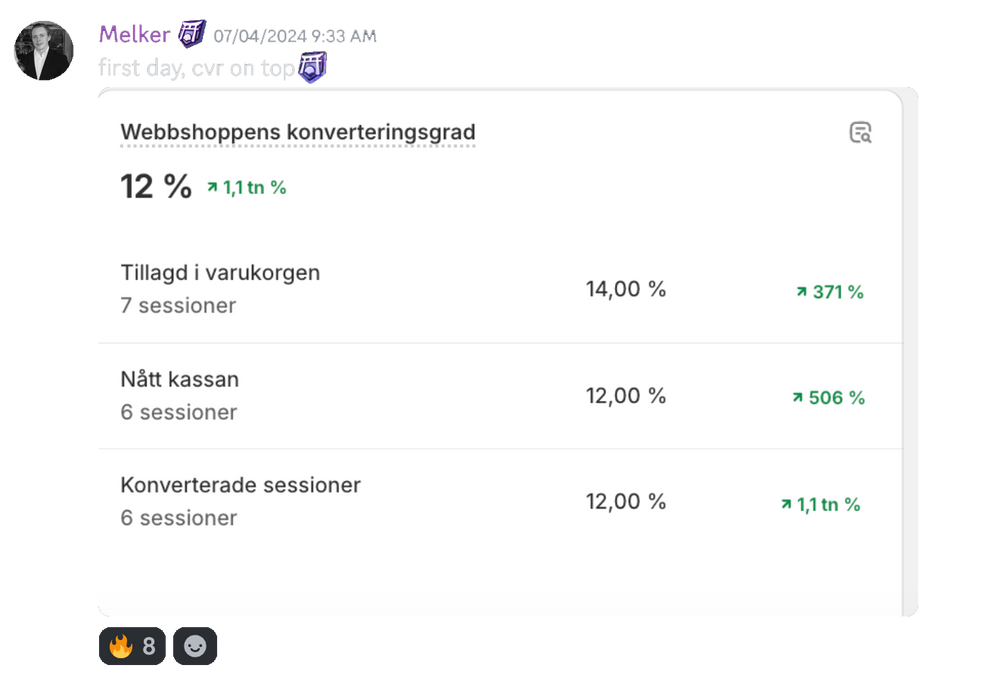
Task: Click the Konverterade sessioner label
Action: [x=240, y=484]
